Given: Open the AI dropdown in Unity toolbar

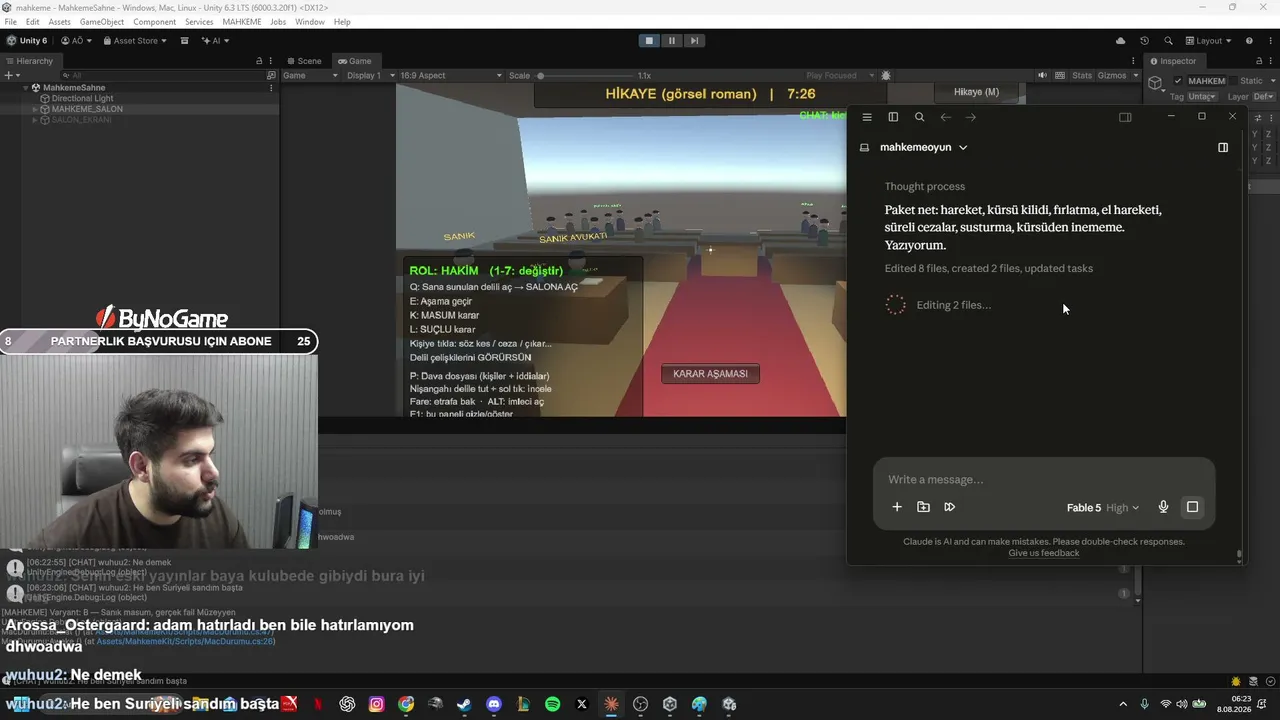Looking at the screenshot, I should tap(215, 41).
